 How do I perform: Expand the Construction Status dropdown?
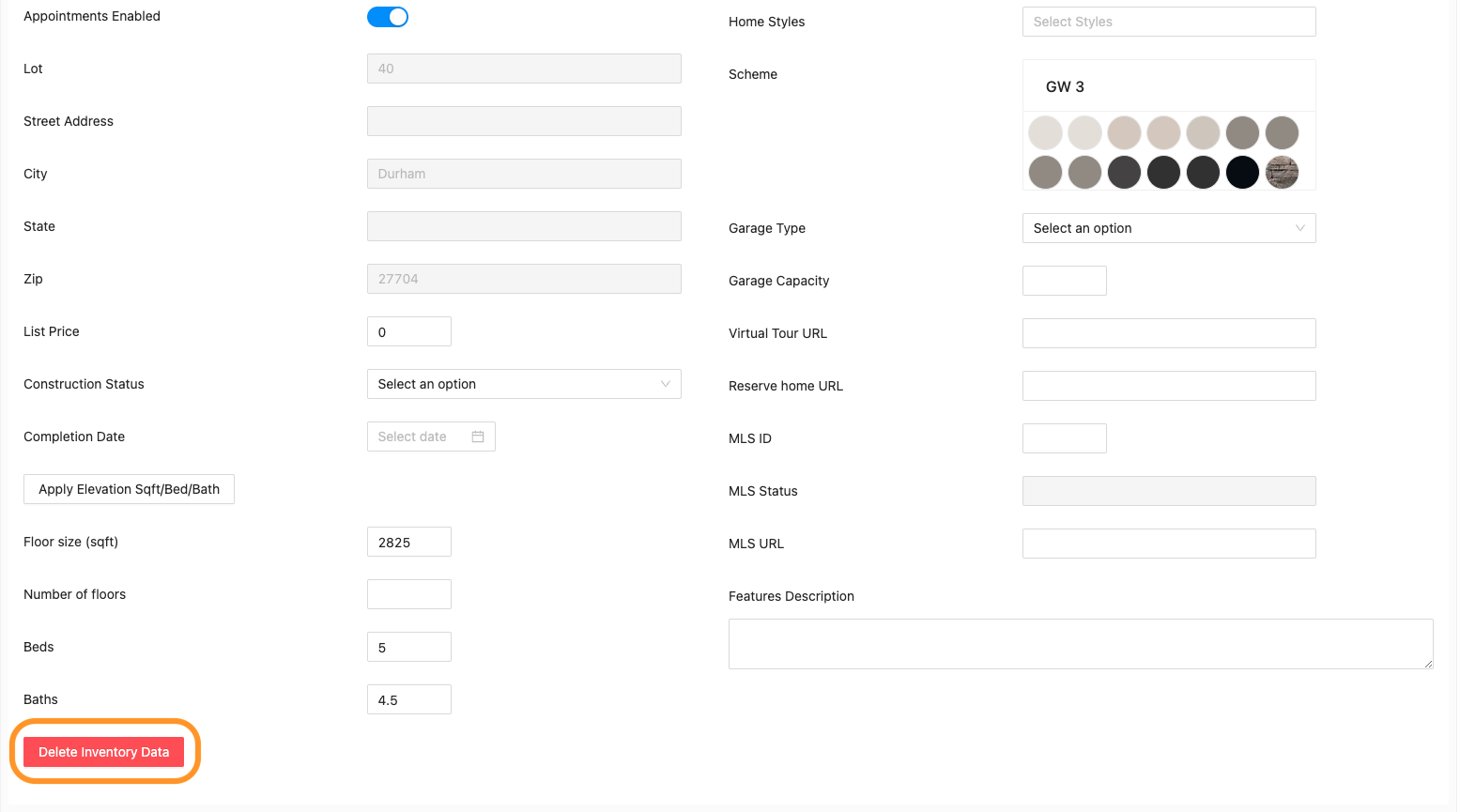click(524, 384)
